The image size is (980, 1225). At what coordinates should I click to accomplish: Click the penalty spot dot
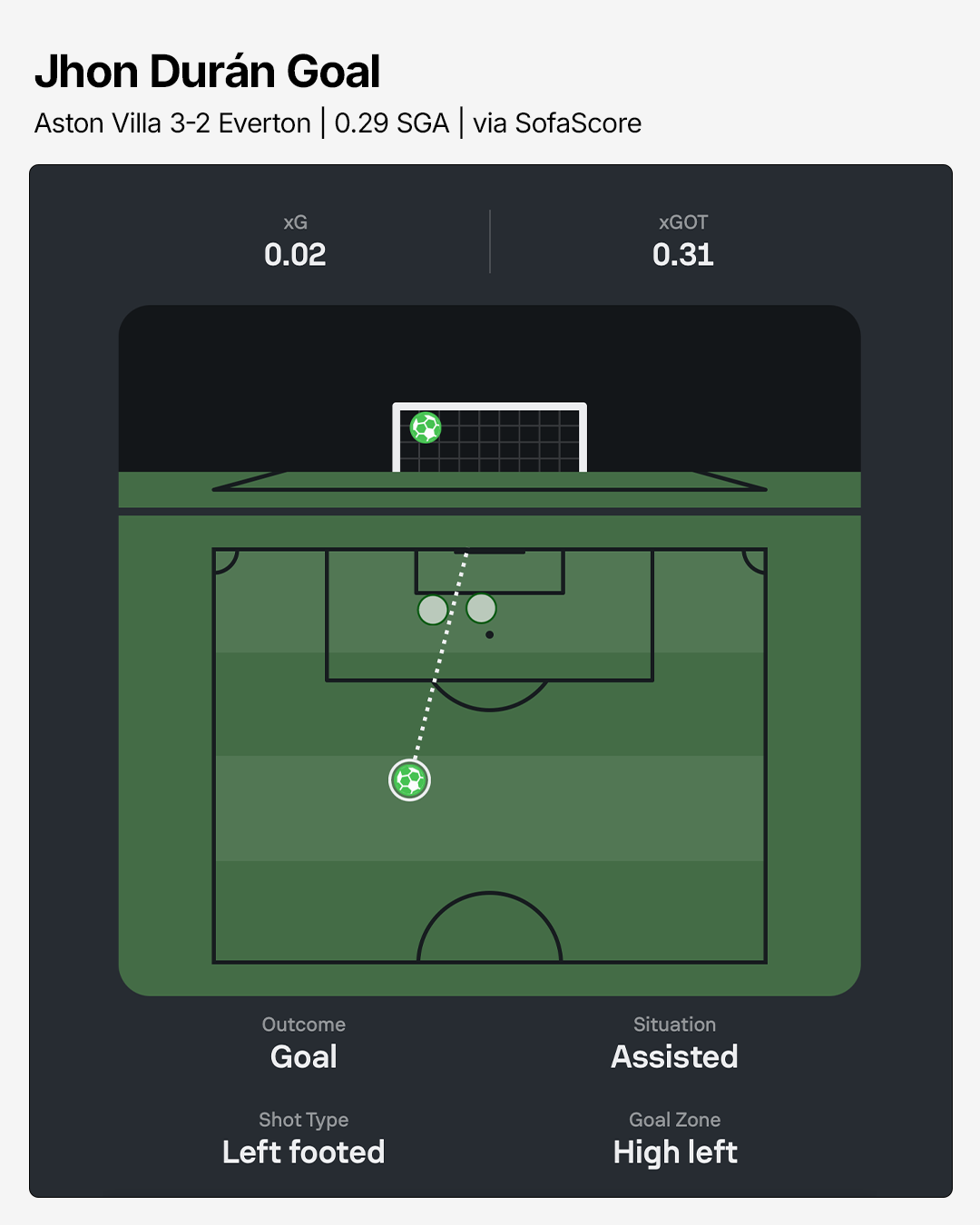[x=489, y=635]
